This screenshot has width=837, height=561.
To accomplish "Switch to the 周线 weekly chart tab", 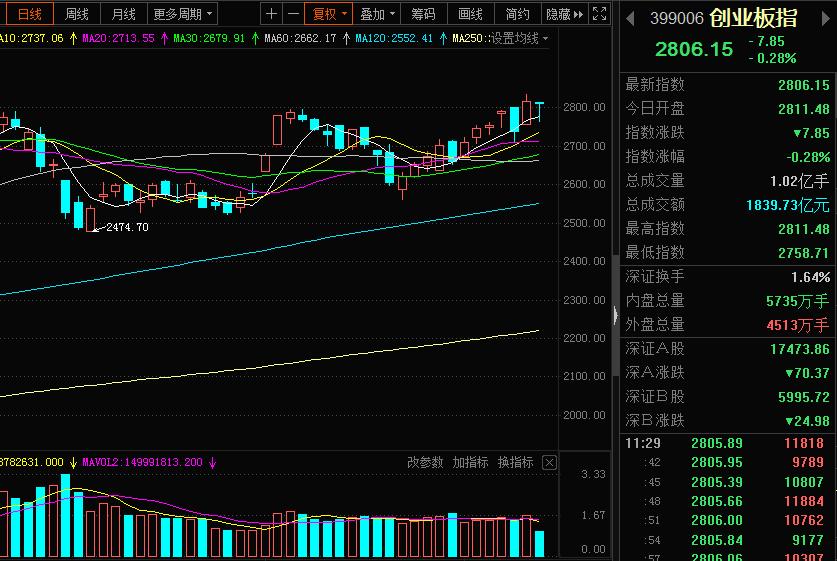I will 76,14.
